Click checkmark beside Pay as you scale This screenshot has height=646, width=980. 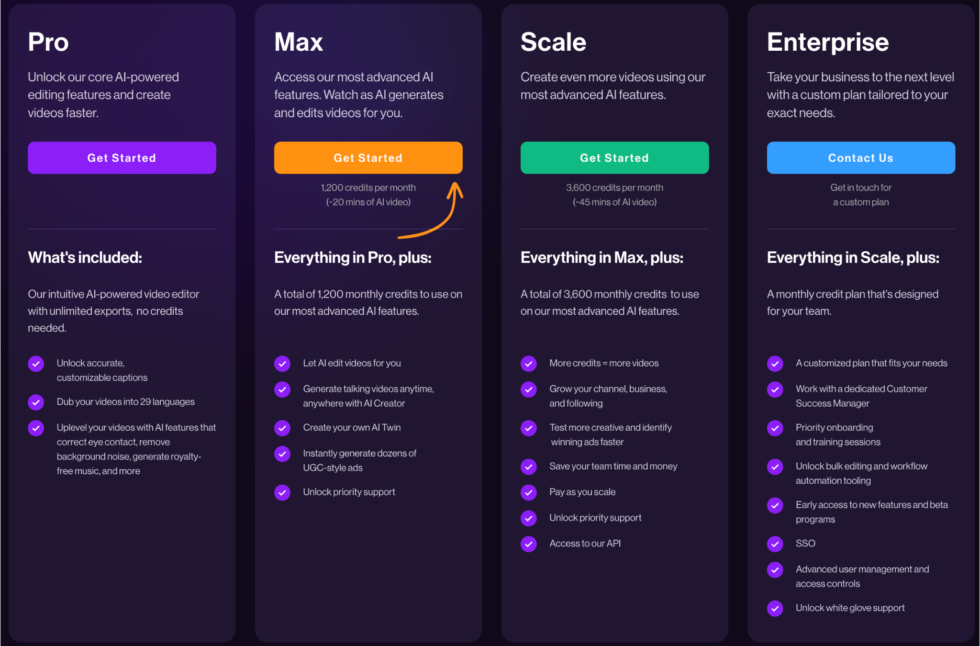[529, 492]
